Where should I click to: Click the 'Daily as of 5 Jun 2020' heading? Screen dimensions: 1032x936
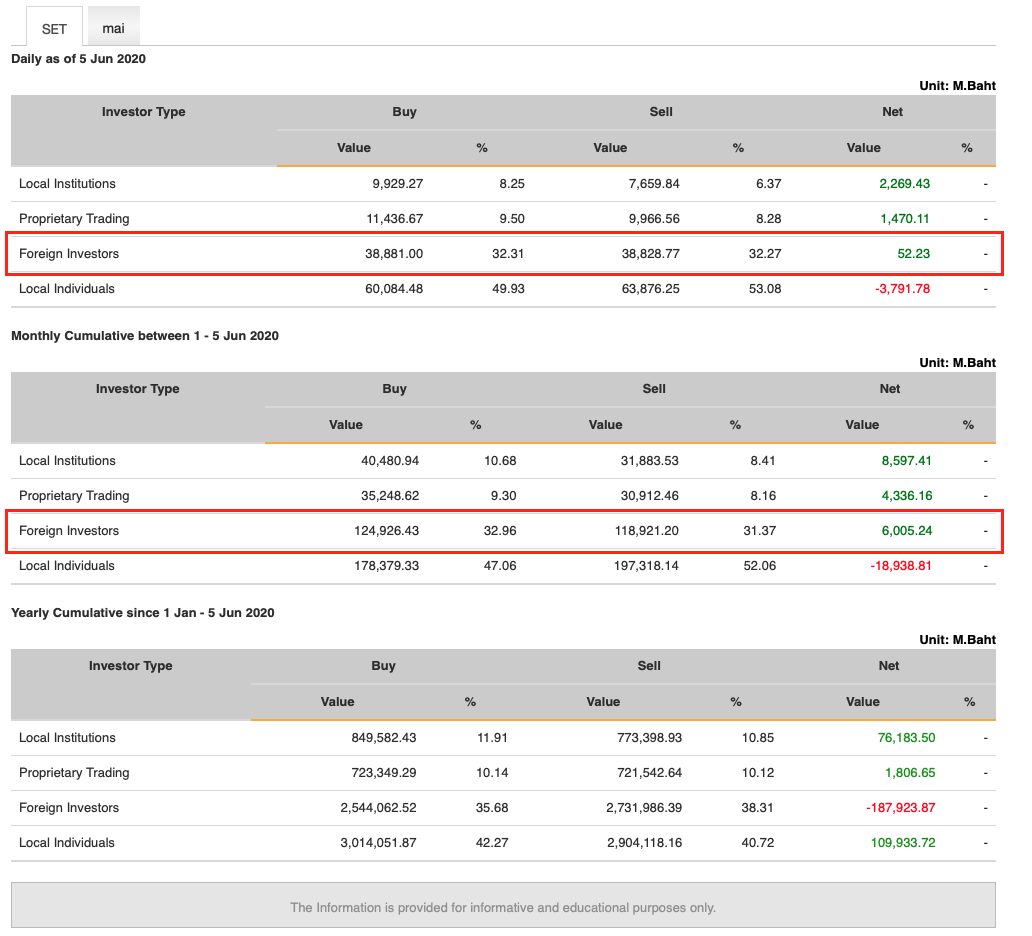(x=78, y=59)
